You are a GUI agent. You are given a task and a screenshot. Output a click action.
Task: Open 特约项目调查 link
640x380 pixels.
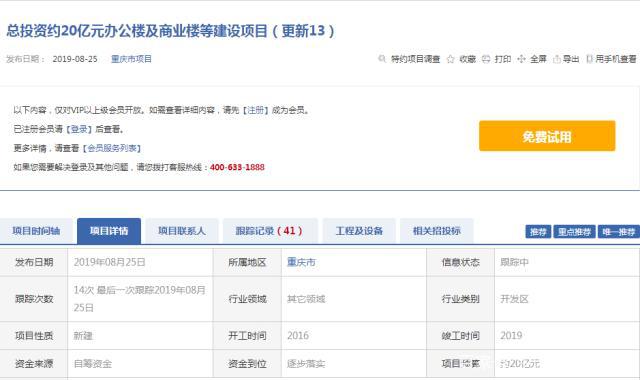(x=416, y=59)
